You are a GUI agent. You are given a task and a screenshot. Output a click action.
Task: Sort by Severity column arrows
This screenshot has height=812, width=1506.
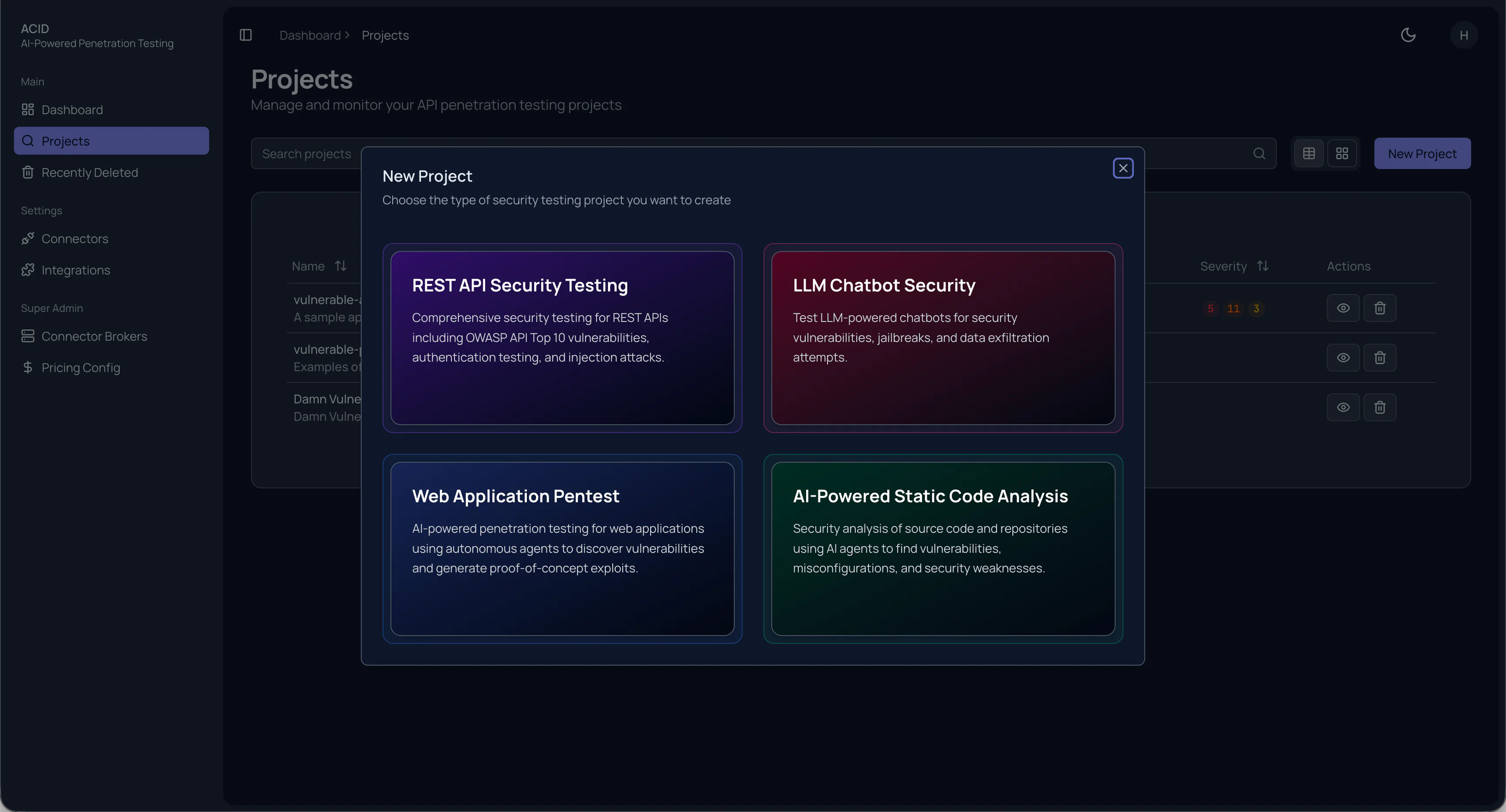pos(1263,266)
